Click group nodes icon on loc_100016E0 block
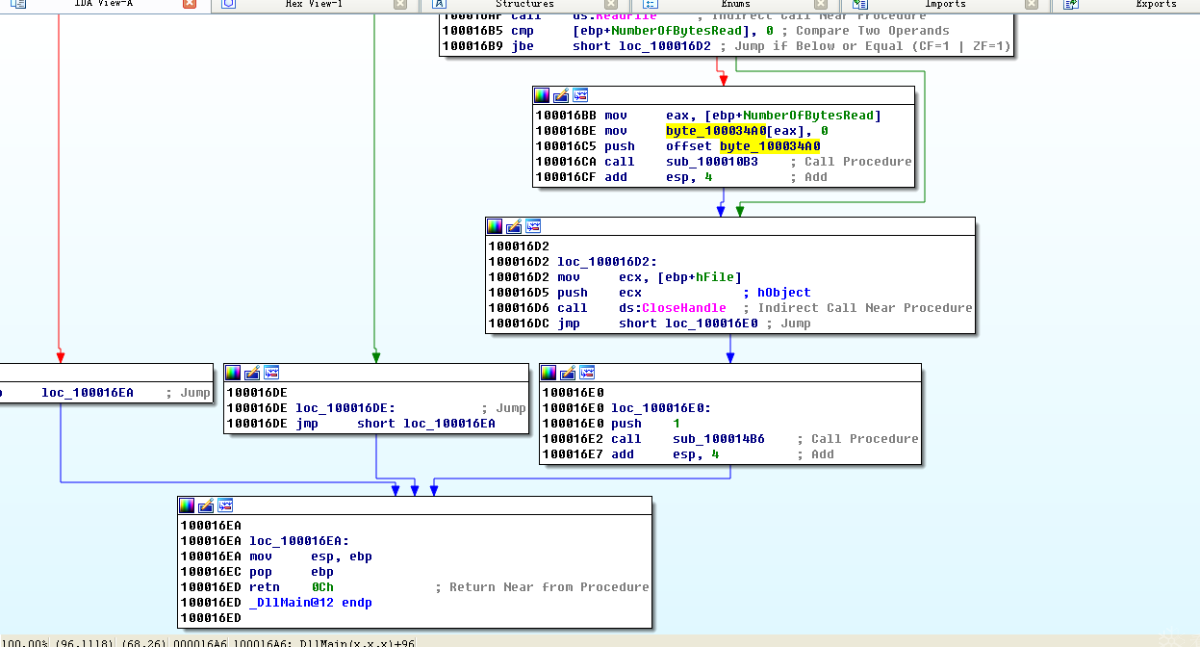The image size is (1200, 647). coord(587,372)
